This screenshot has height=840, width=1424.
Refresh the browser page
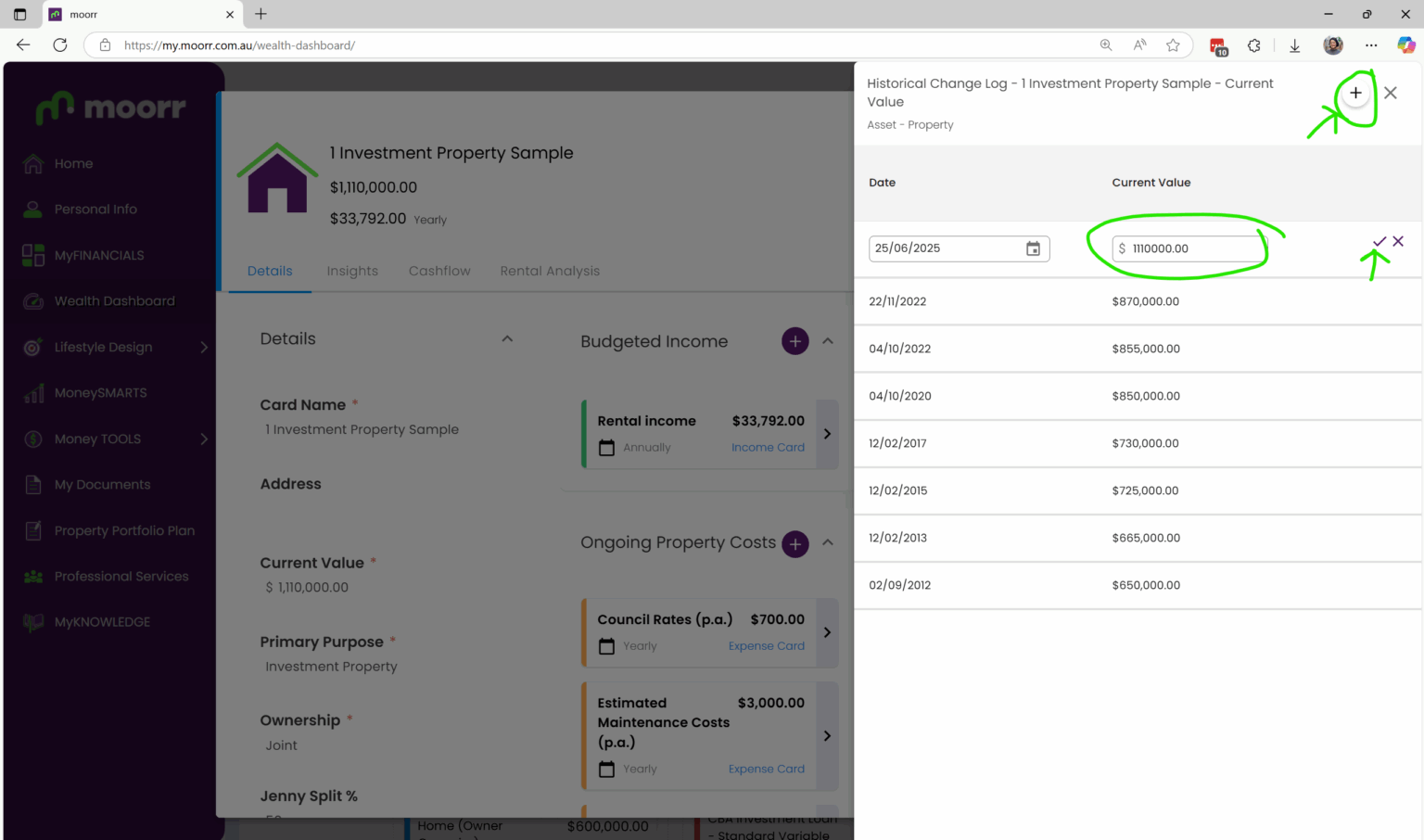click(x=60, y=45)
